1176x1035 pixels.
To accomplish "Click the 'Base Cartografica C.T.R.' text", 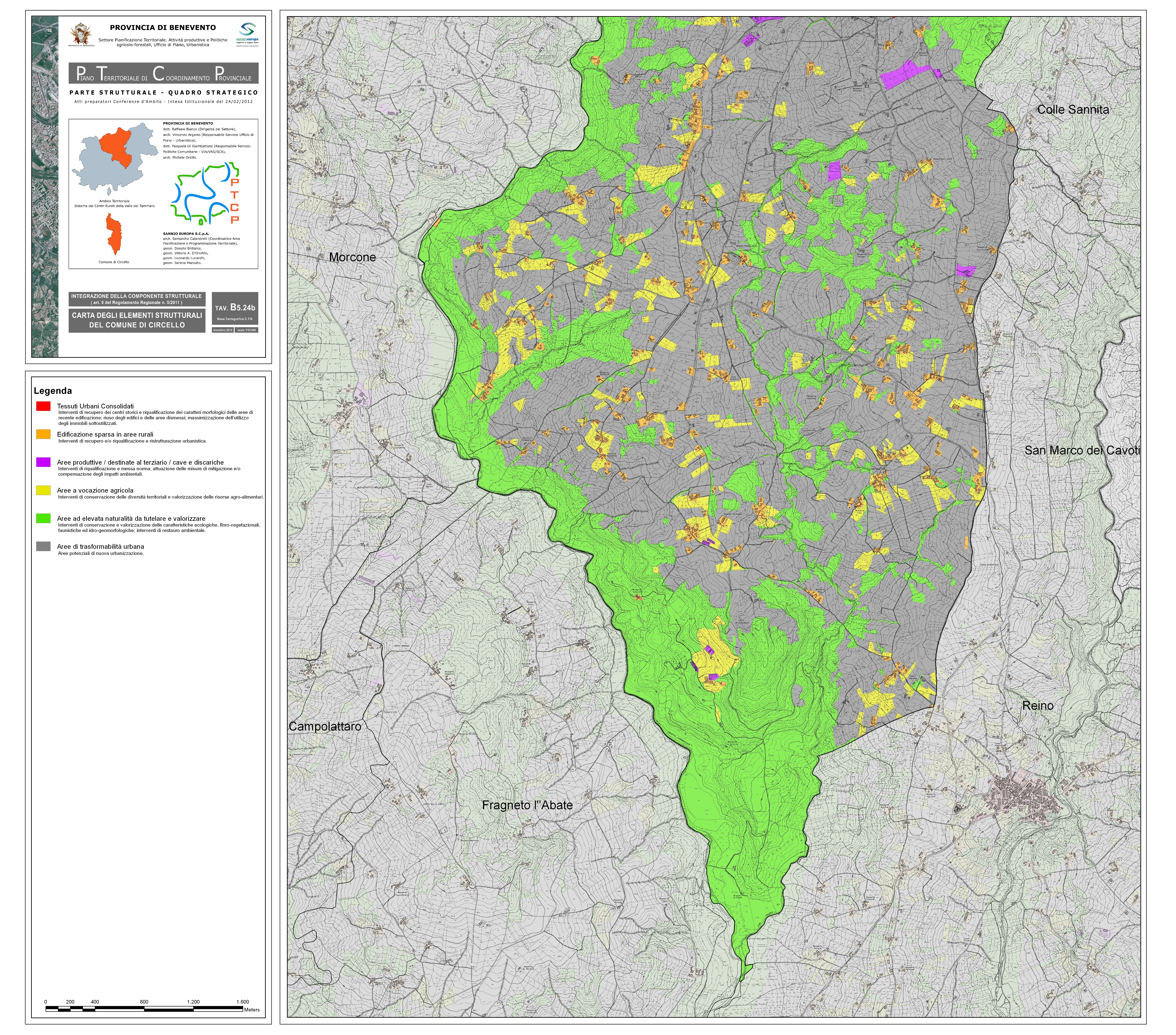I will (235, 319).
